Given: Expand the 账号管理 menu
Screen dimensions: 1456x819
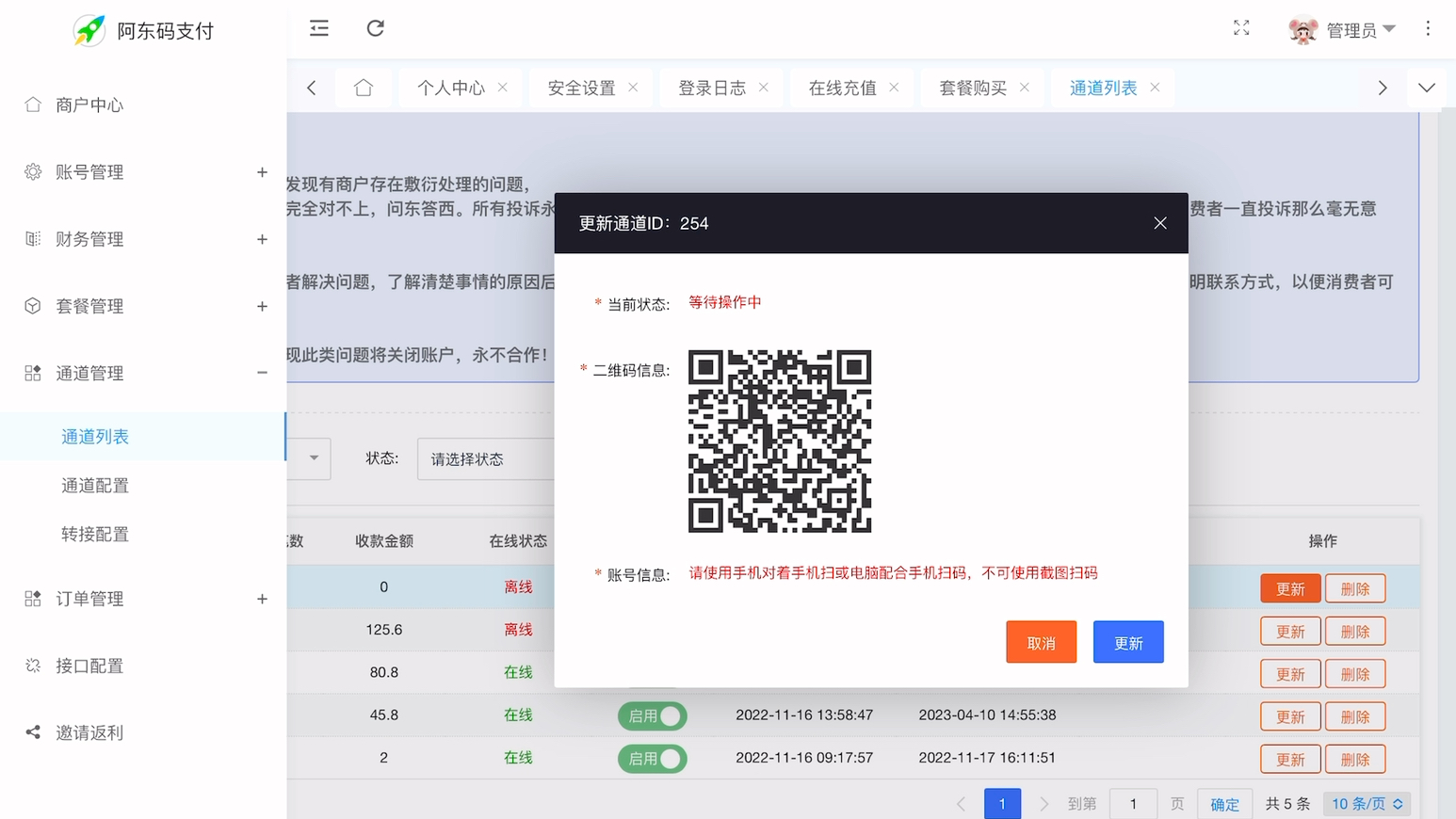Looking at the screenshot, I should click(262, 172).
